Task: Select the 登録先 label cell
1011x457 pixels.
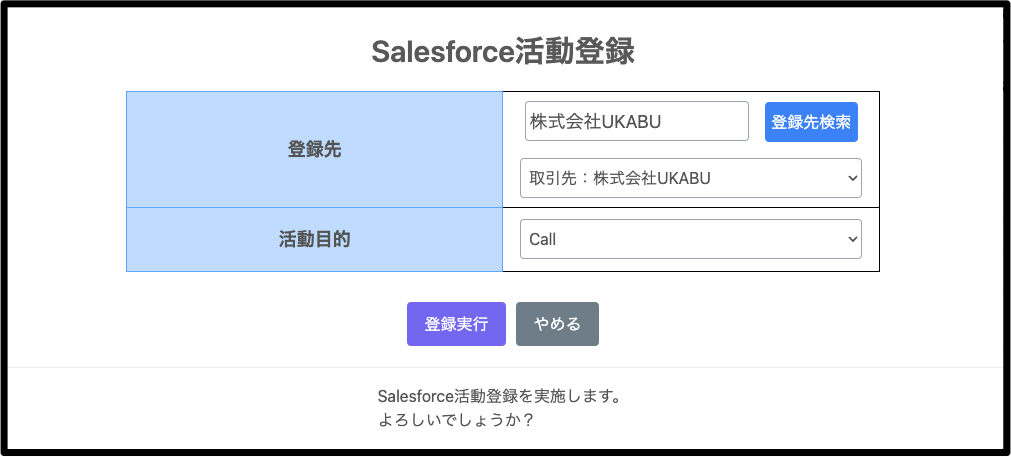Action: [314, 150]
